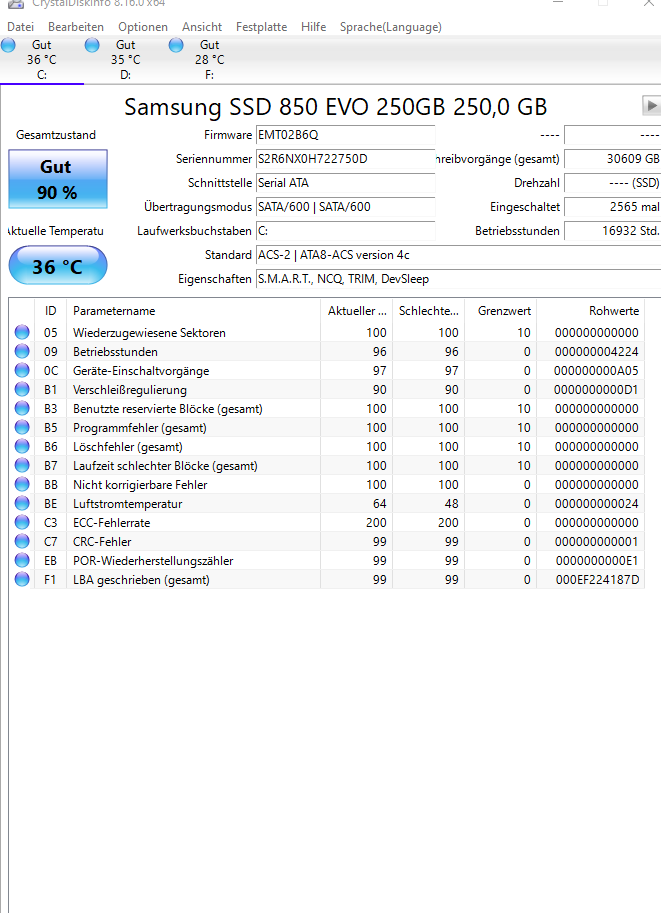Open the Datei menu
The height and width of the screenshot is (913, 661).
pos(20,27)
